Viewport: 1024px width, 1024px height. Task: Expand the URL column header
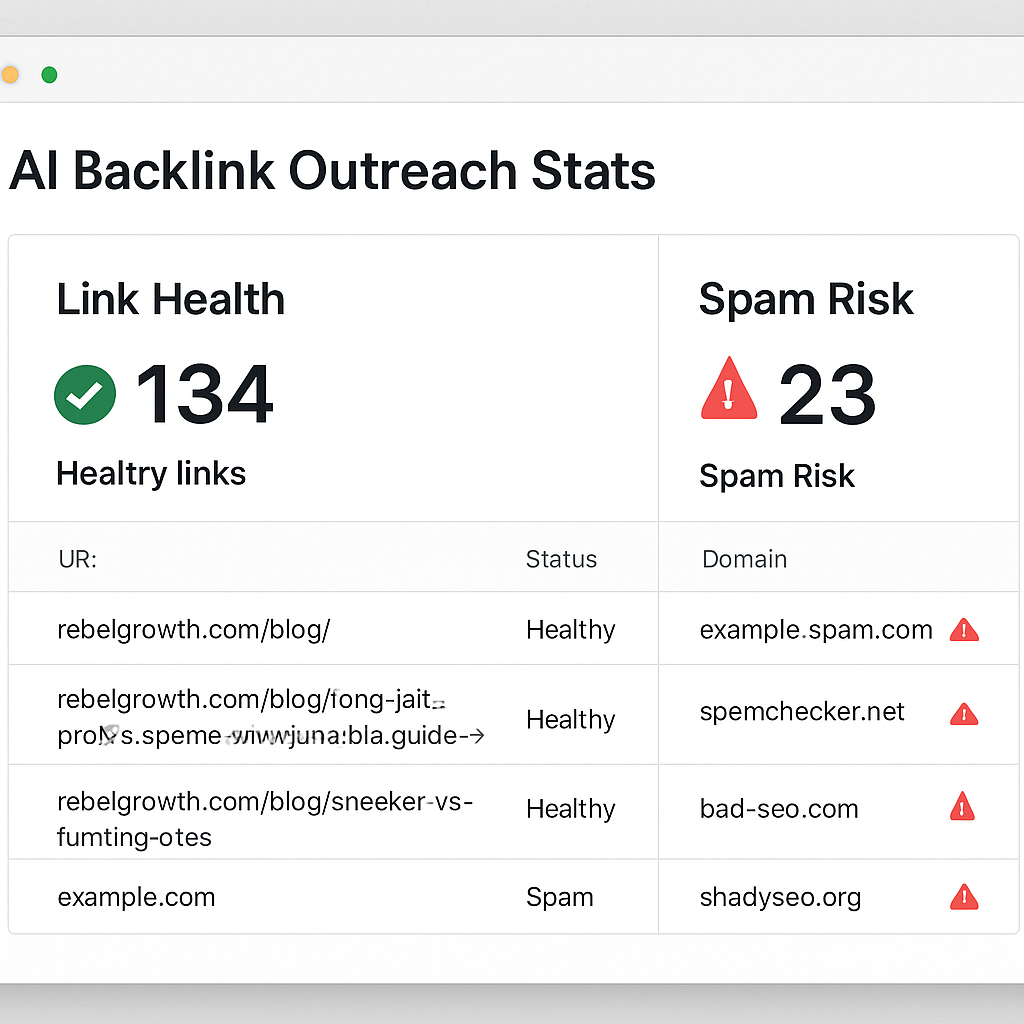[x=77, y=559]
